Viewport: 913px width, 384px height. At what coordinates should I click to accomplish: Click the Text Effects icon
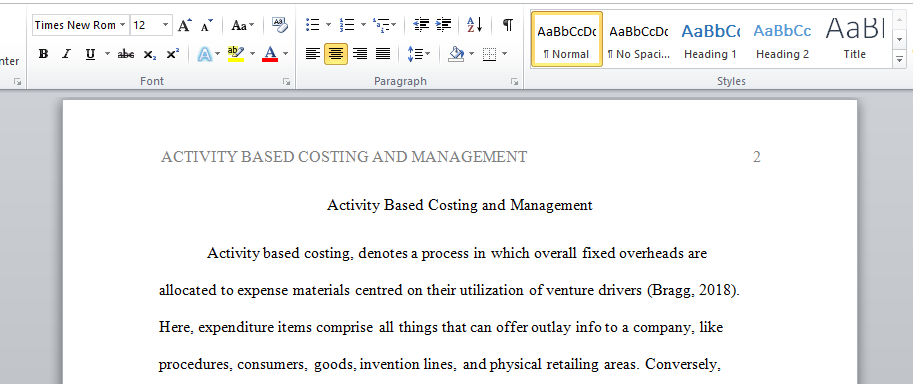point(204,54)
